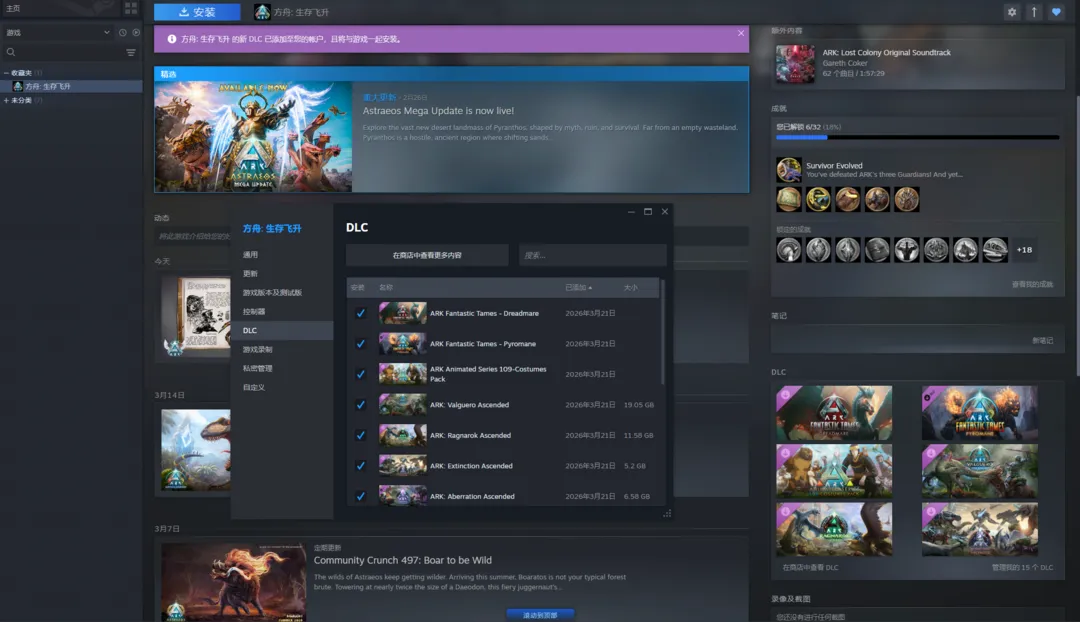Collapse the 收藏夹 favorites group
This screenshot has width=1080, height=622.
pyautogui.click(x=6, y=73)
